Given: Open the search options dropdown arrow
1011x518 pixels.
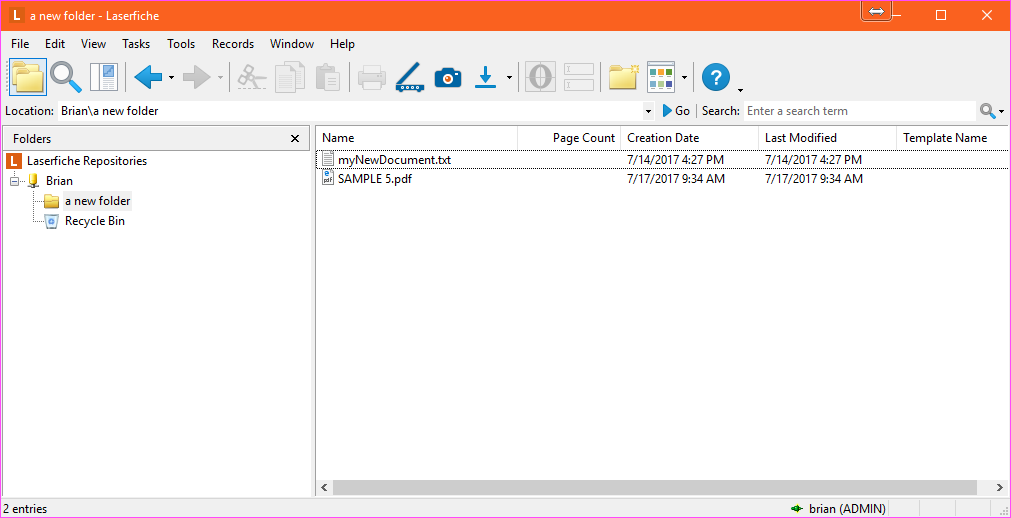Looking at the screenshot, I should (x=1001, y=112).
